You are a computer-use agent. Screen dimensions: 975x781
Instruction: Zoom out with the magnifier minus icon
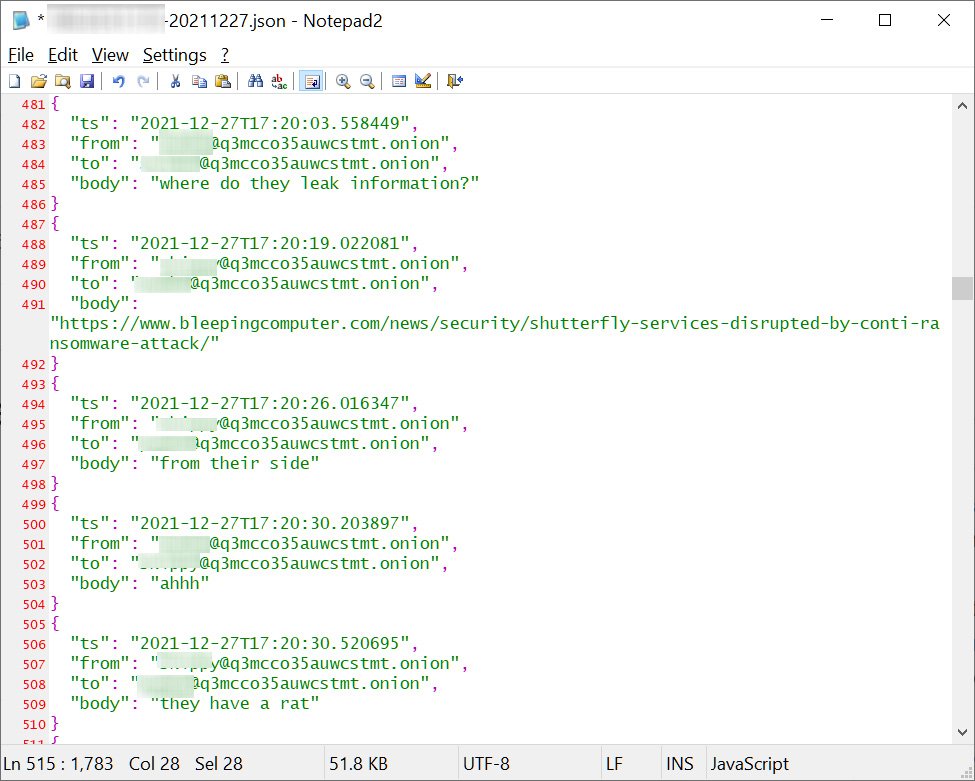(367, 81)
